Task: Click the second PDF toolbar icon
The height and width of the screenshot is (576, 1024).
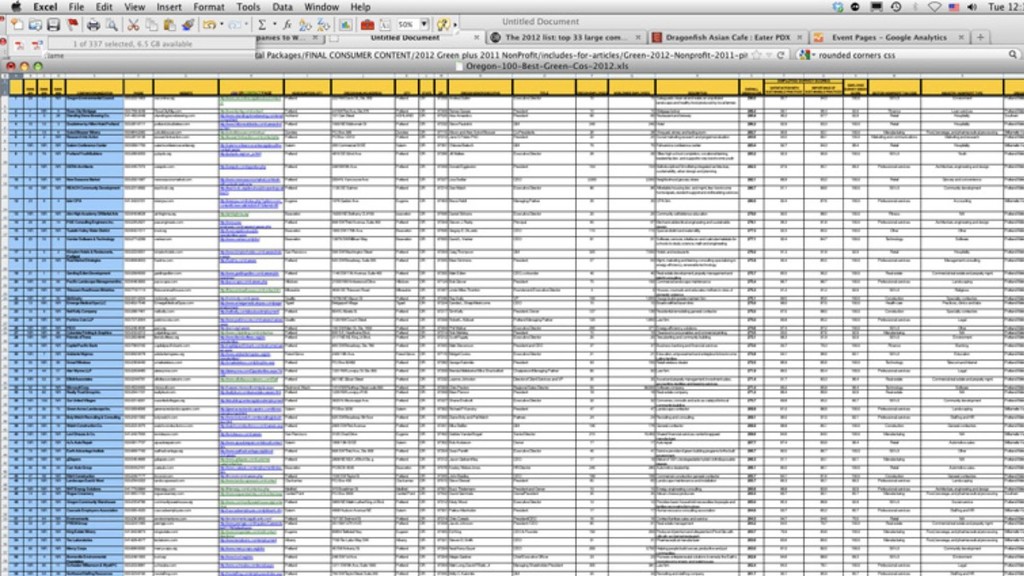Action: [x=37, y=44]
